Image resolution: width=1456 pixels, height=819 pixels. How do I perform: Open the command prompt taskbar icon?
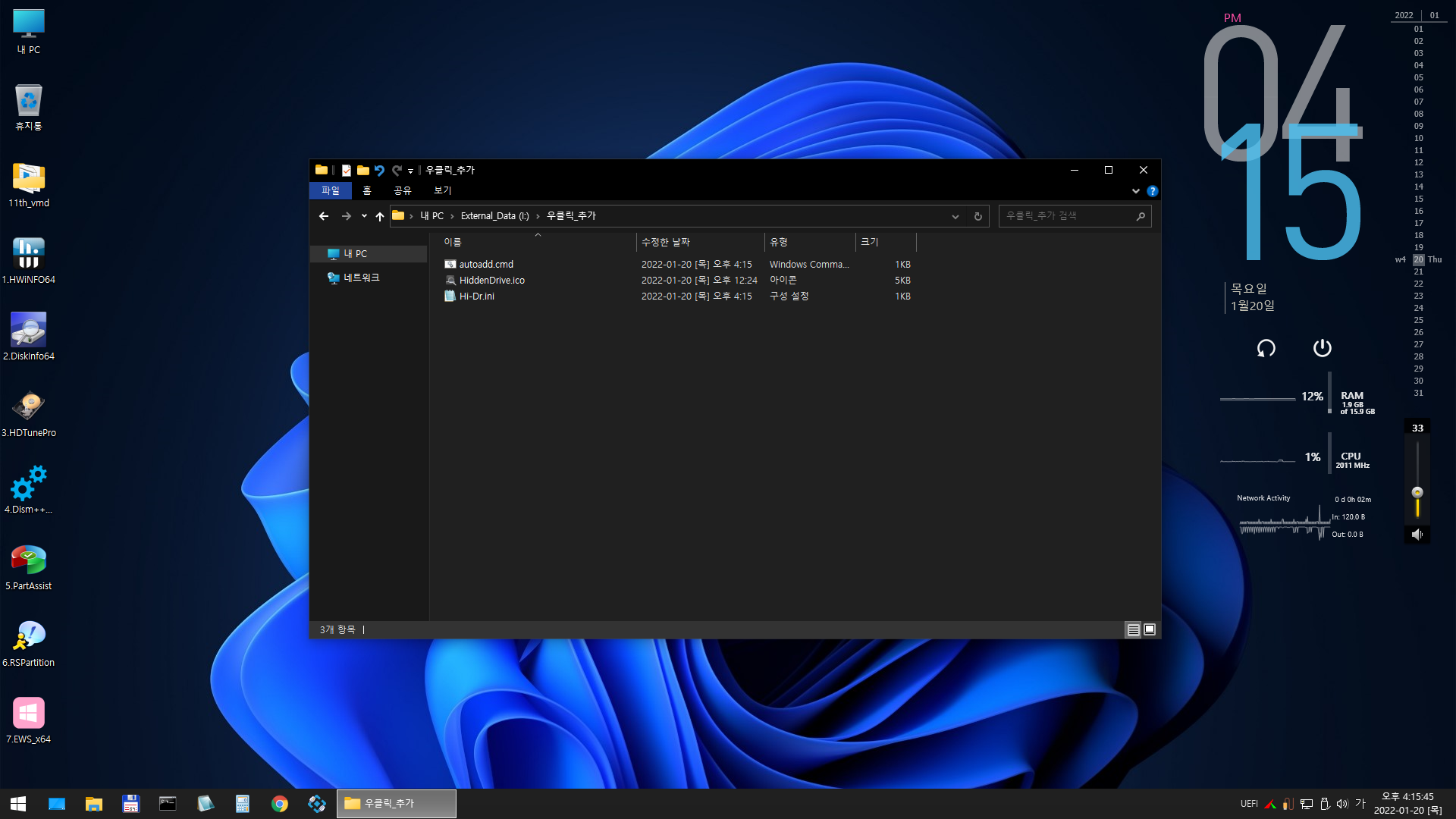(x=168, y=804)
